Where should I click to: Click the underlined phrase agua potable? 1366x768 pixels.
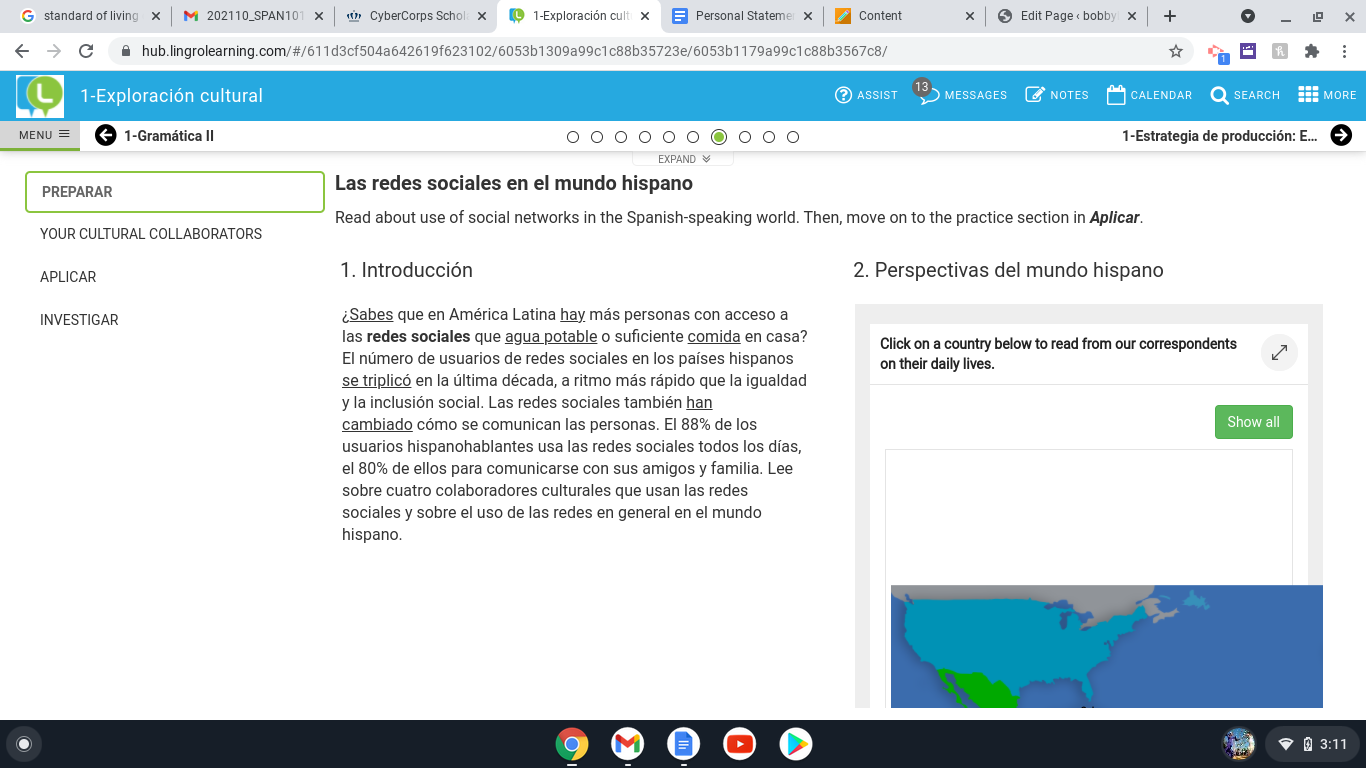pyautogui.click(x=551, y=336)
